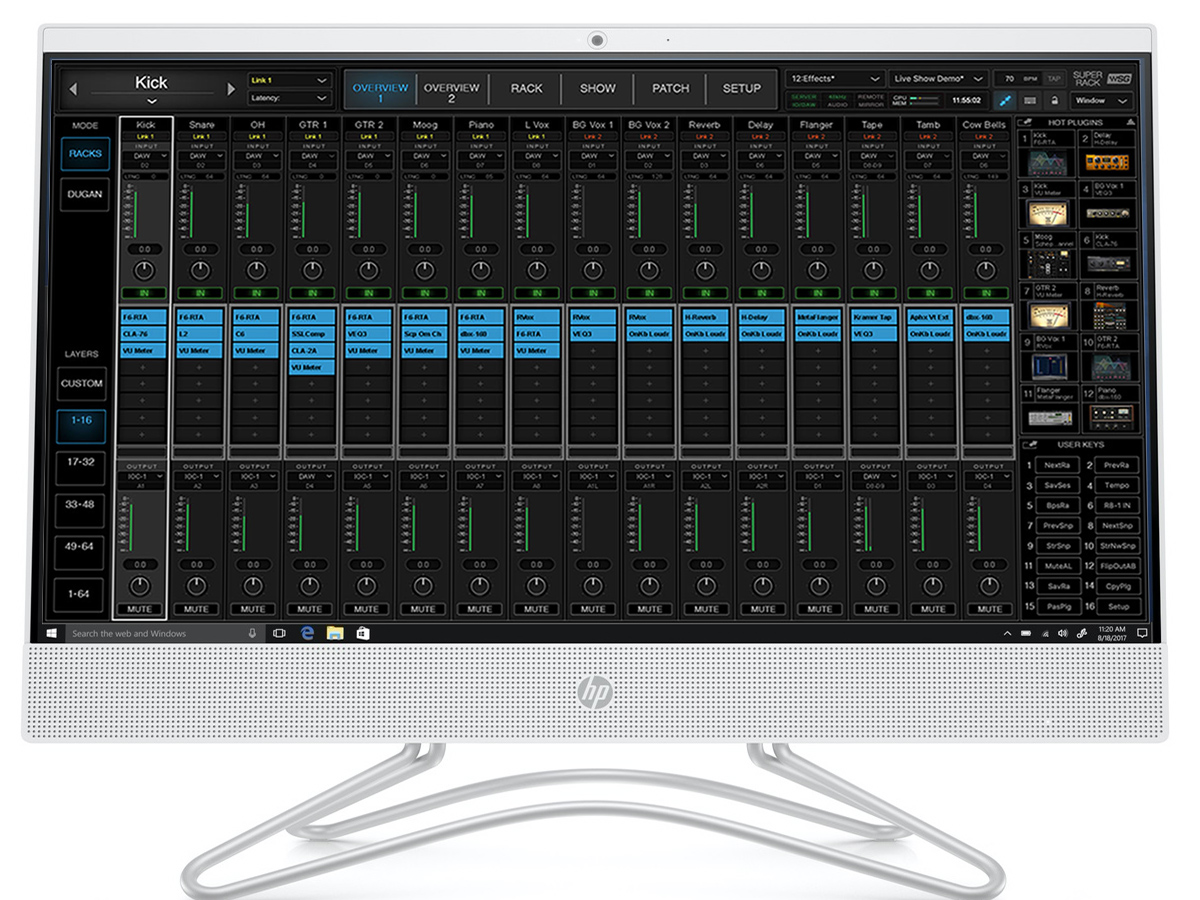Mute the Cow Bells channel
This screenshot has height=900, width=1200.
coord(988,608)
